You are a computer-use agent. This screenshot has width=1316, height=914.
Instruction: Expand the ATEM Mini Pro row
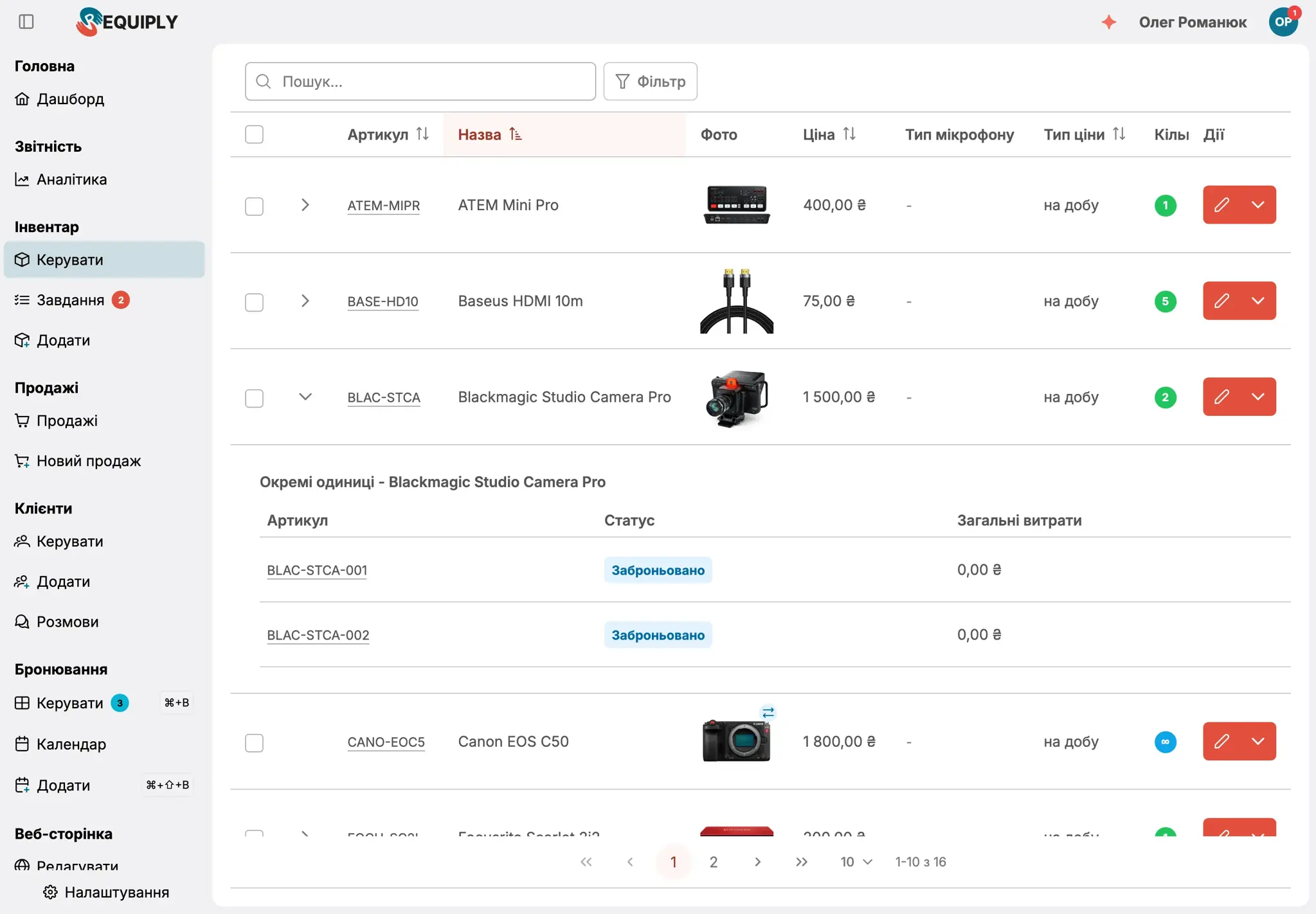point(305,205)
